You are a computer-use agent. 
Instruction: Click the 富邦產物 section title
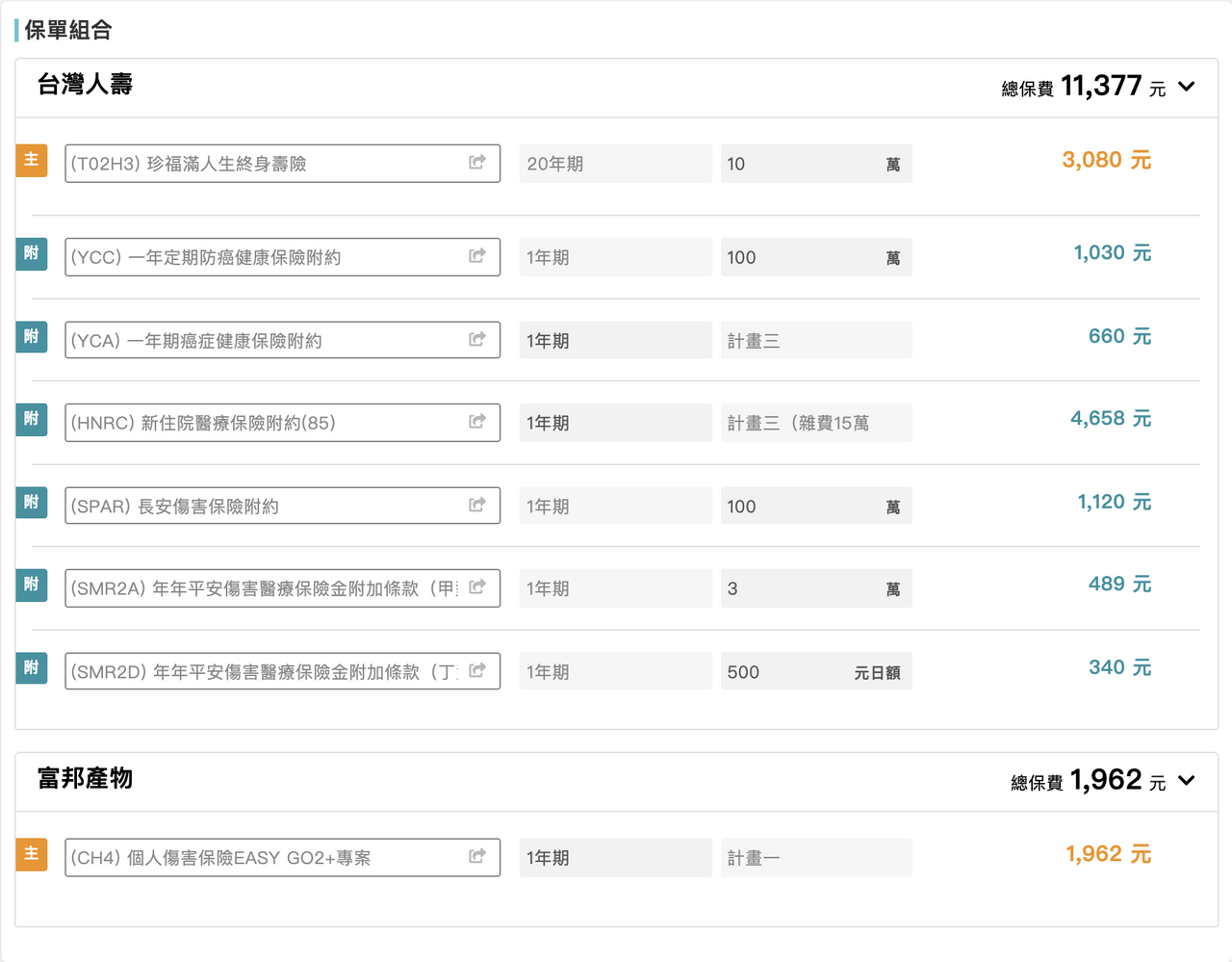point(85,778)
